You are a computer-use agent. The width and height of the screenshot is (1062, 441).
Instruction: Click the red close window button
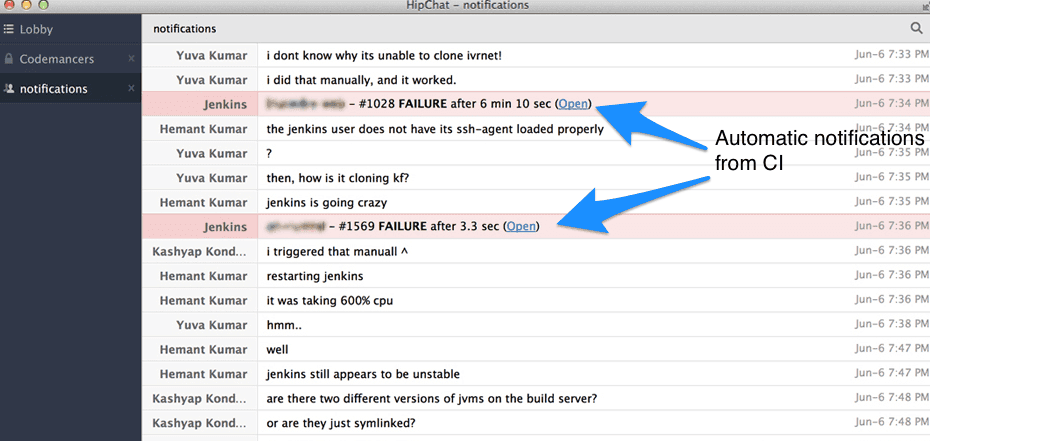9,5
